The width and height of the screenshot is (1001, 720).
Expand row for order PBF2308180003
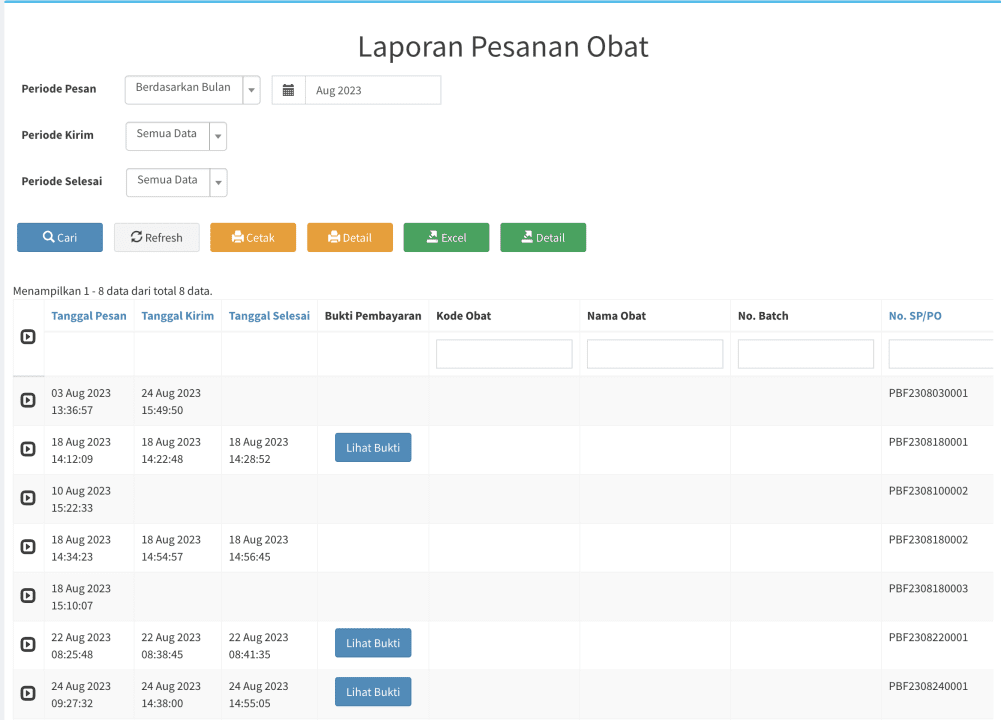[28, 596]
